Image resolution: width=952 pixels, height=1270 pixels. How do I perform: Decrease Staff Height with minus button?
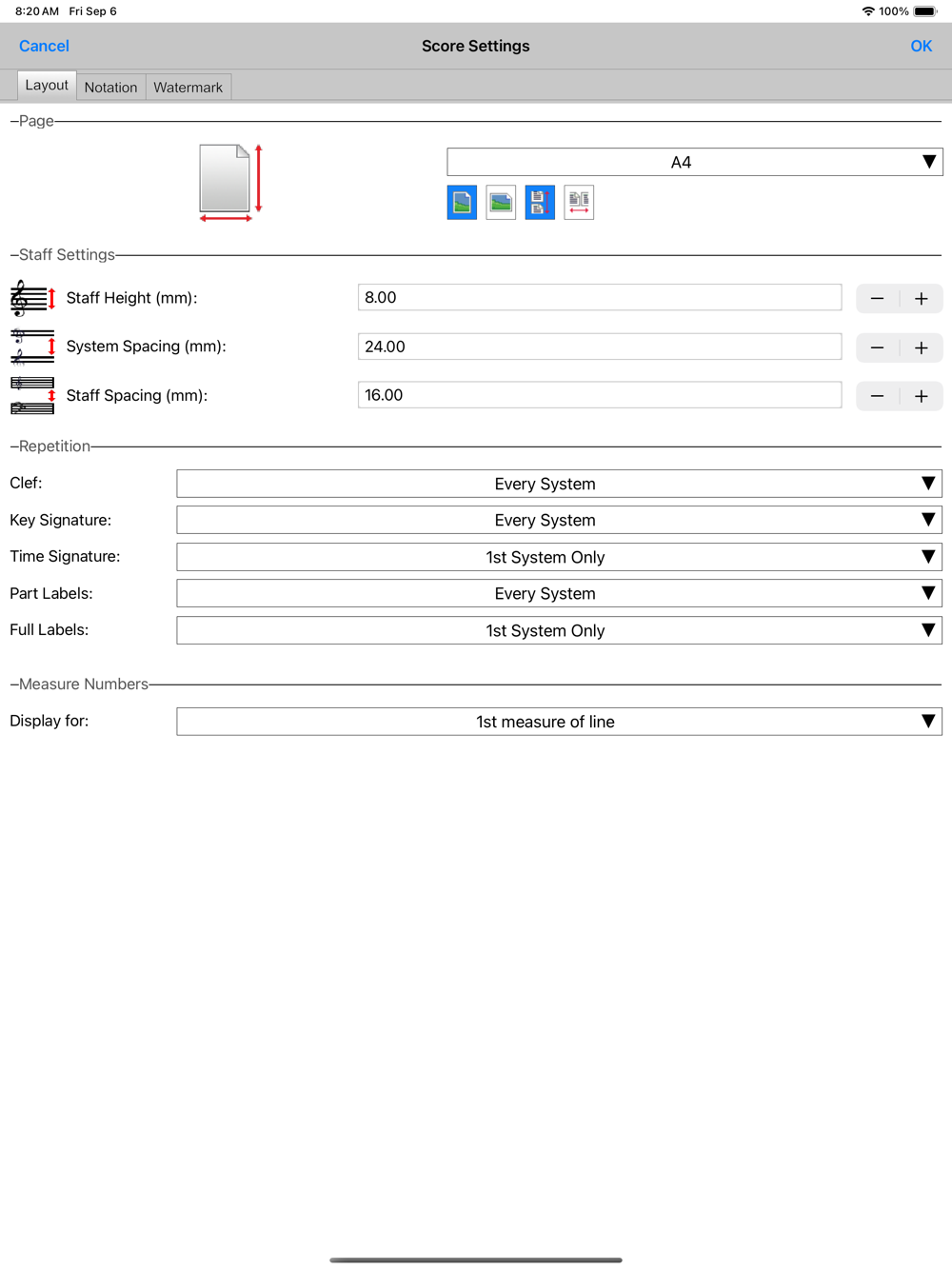pyautogui.click(x=878, y=298)
